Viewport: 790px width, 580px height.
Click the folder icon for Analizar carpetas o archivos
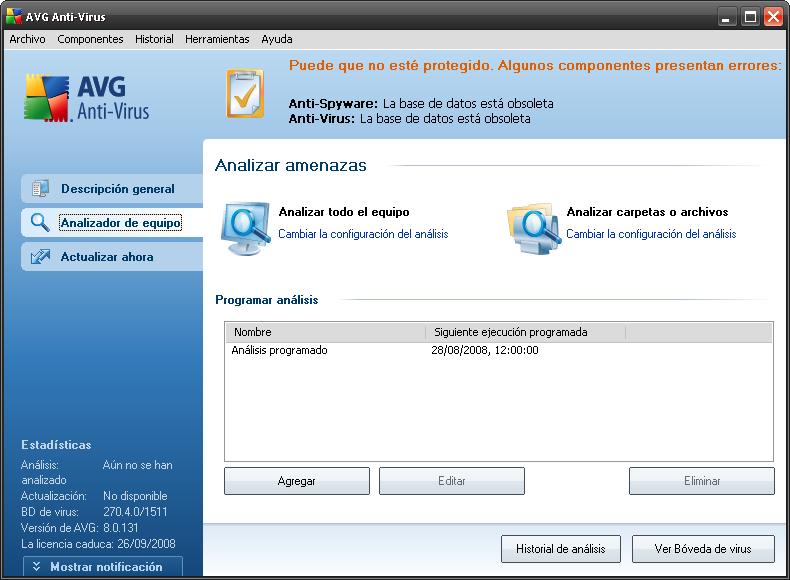coord(534,229)
